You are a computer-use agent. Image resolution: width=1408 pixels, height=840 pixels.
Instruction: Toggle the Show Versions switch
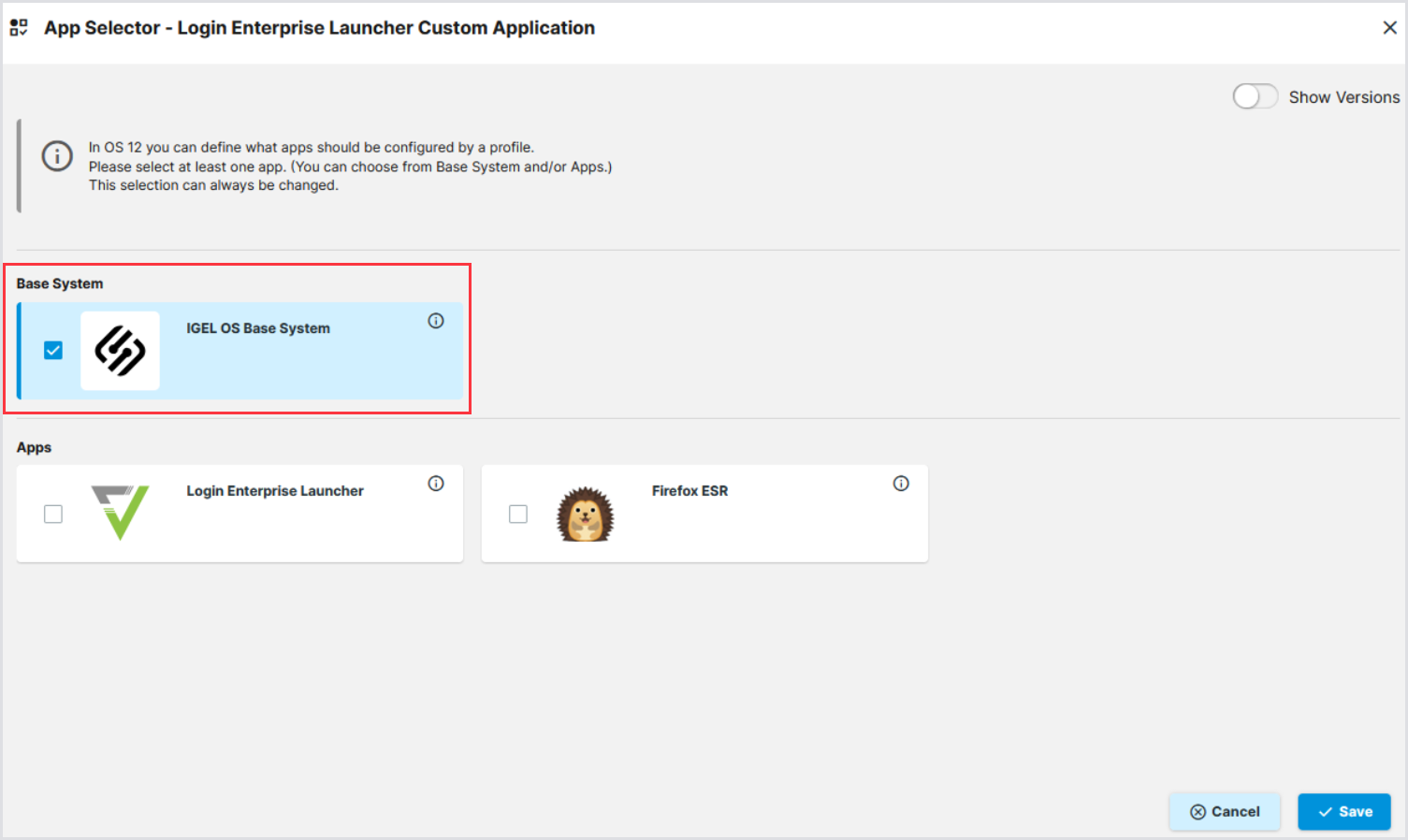point(1255,96)
